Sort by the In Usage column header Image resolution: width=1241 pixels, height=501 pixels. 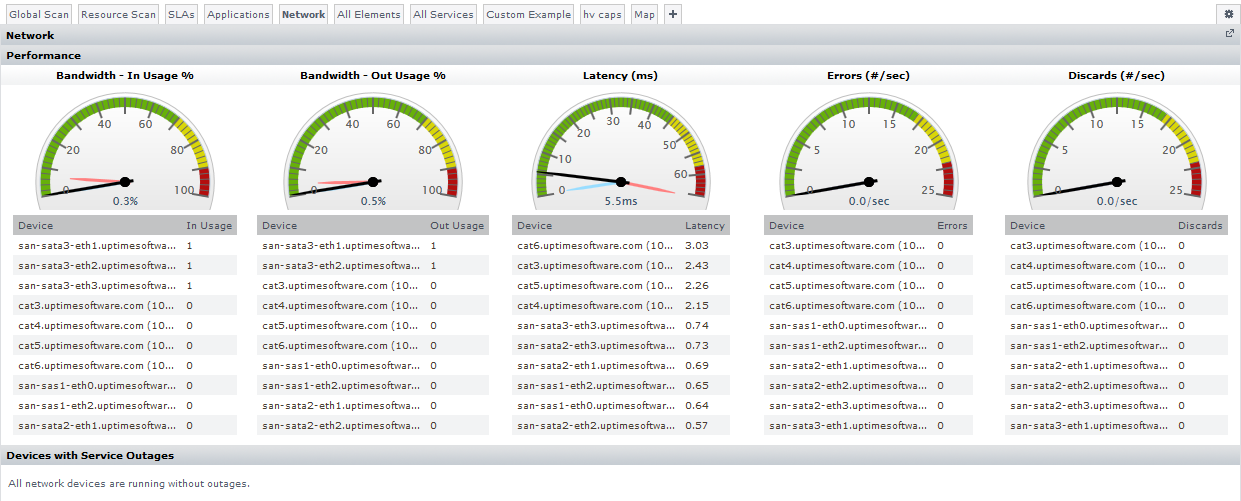point(208,226)
